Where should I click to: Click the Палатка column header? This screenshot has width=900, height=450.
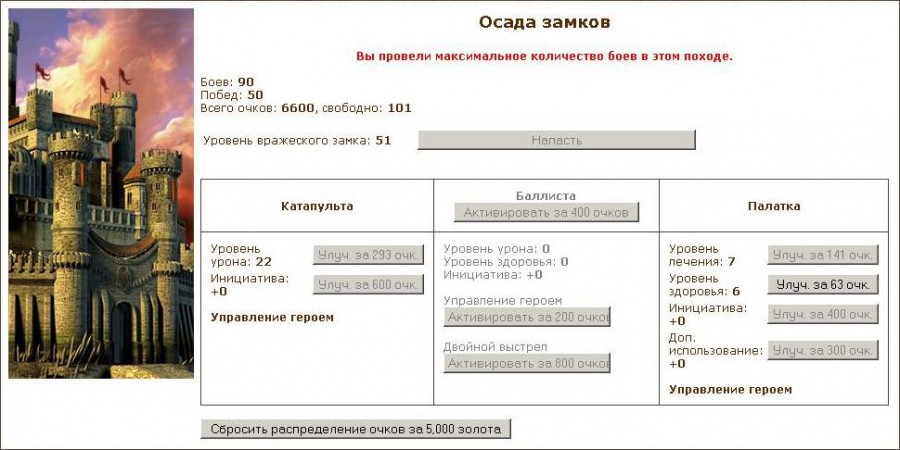tap(774, 206)
